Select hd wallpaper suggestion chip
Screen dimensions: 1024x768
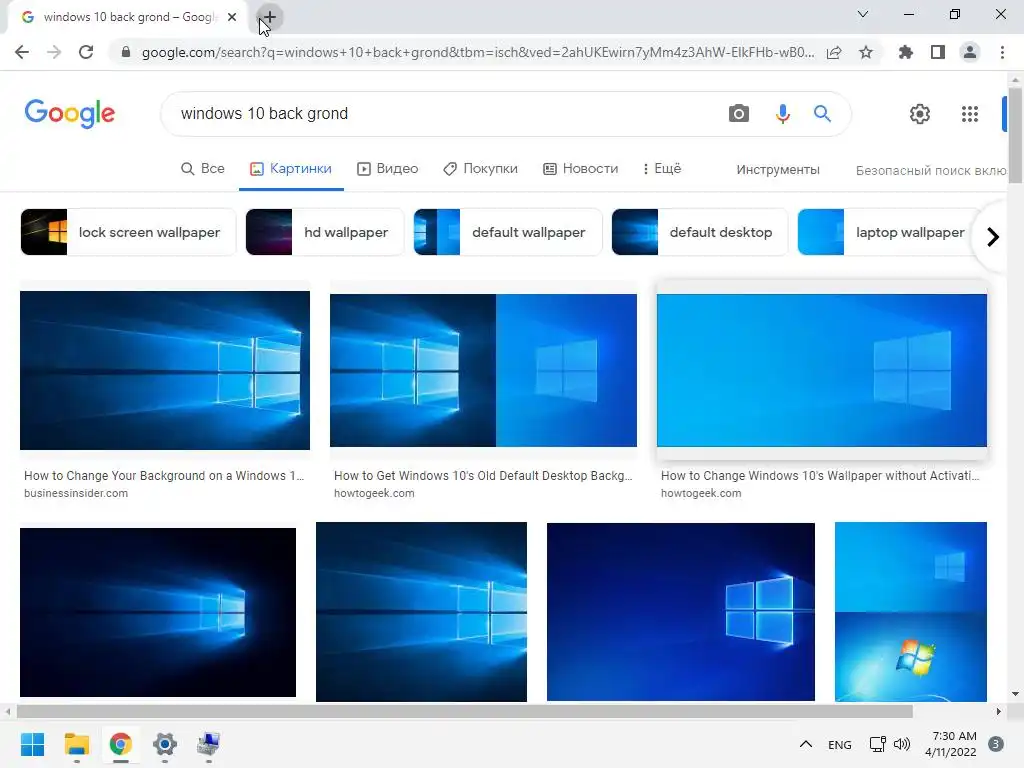click(x=325, y=232)
